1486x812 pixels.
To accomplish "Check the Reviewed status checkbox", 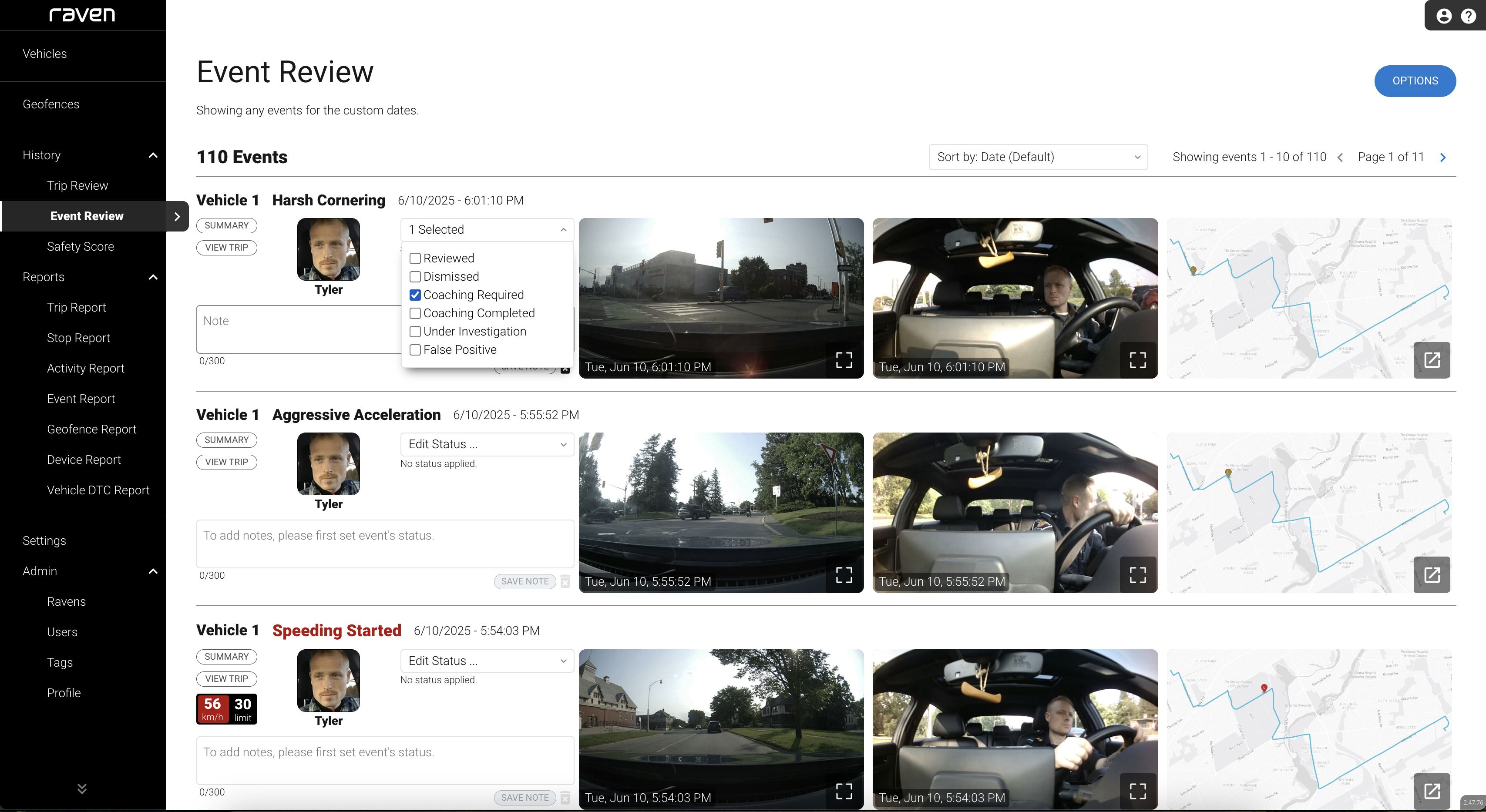I will point(415,258).
